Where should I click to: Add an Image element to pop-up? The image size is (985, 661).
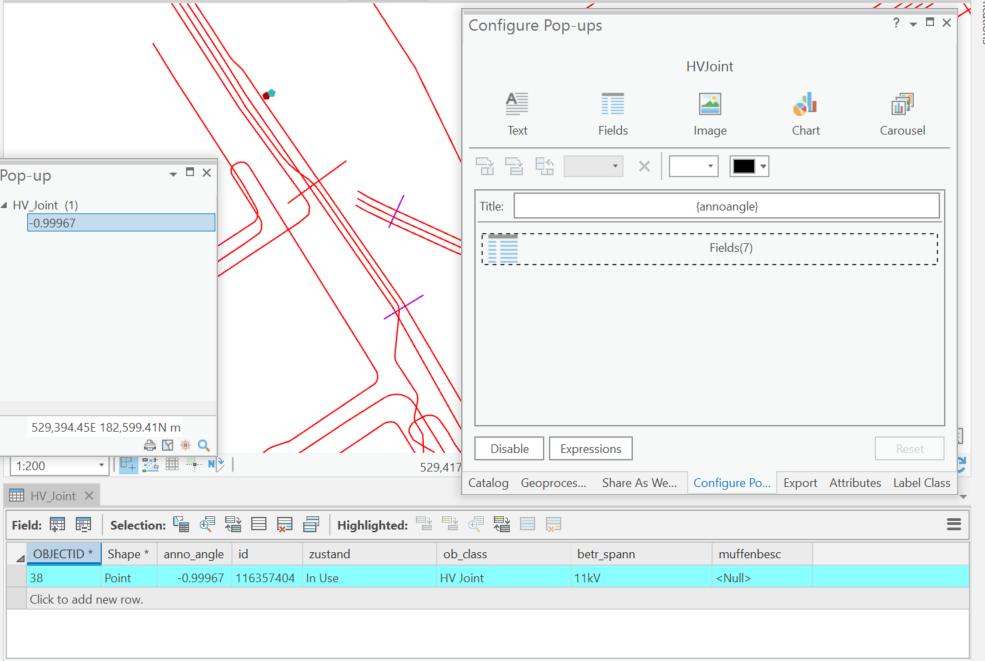[x=710, y=114]
